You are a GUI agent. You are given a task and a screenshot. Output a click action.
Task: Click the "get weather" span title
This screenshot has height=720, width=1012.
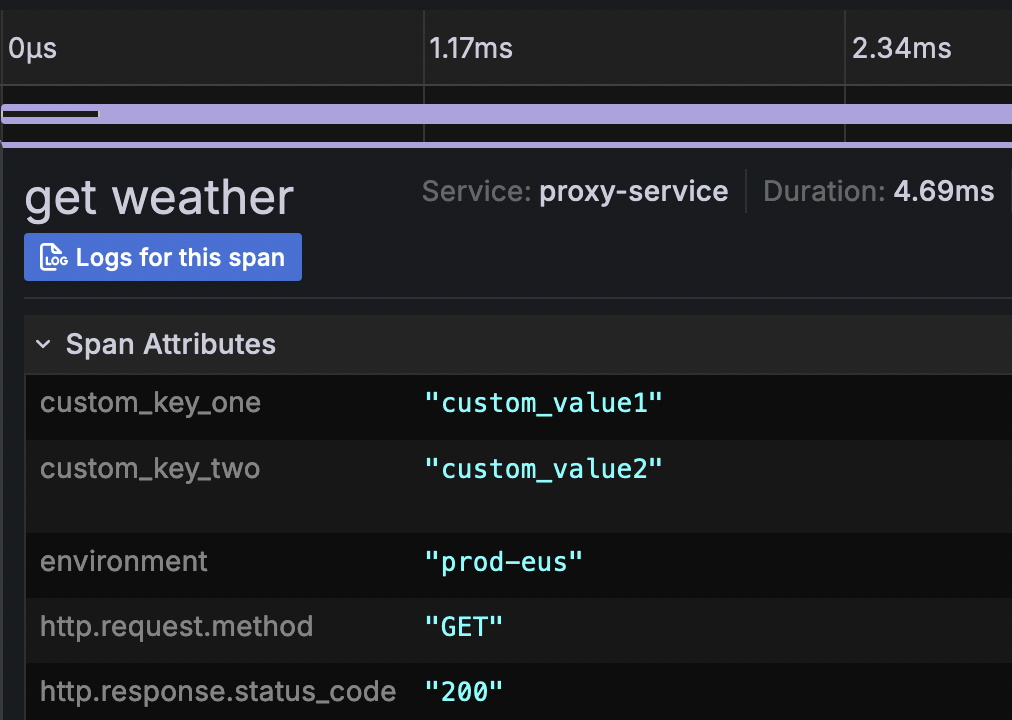pyautogui.click(x=159, y=199)
